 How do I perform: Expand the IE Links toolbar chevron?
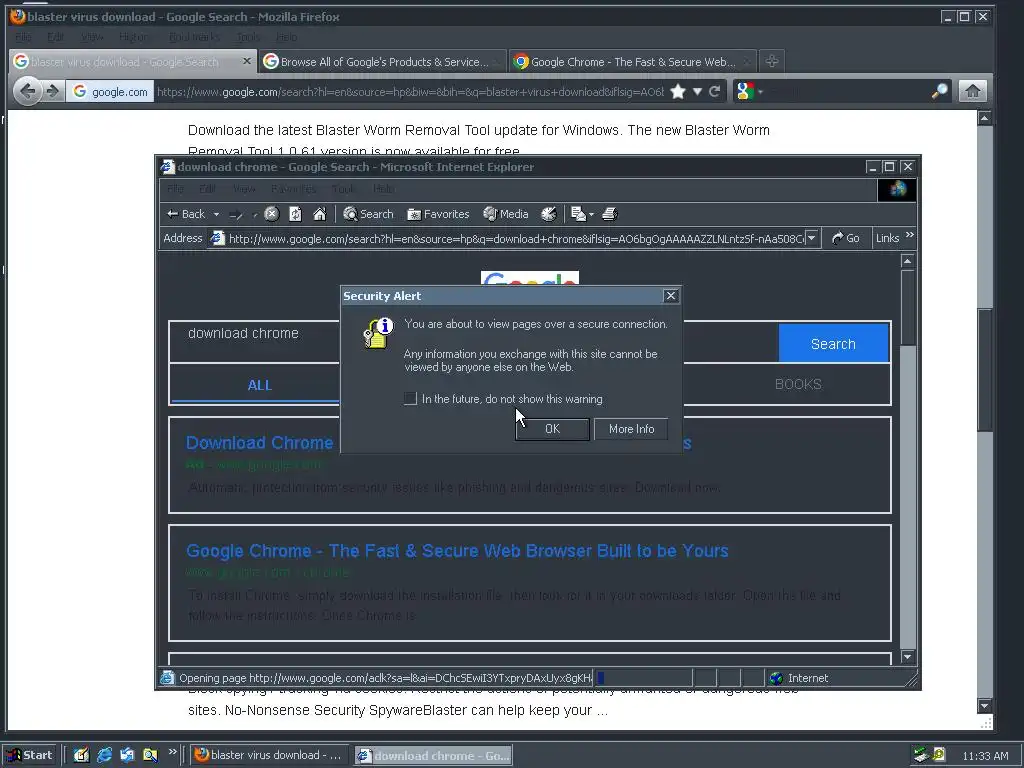(x=910, y=235)
